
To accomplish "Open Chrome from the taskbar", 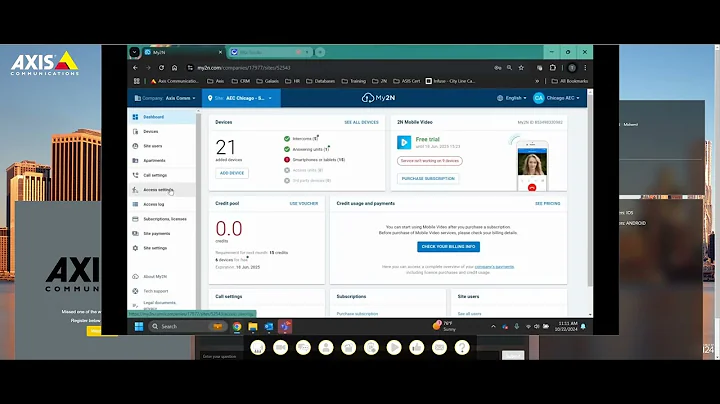I will pos(237,326).
